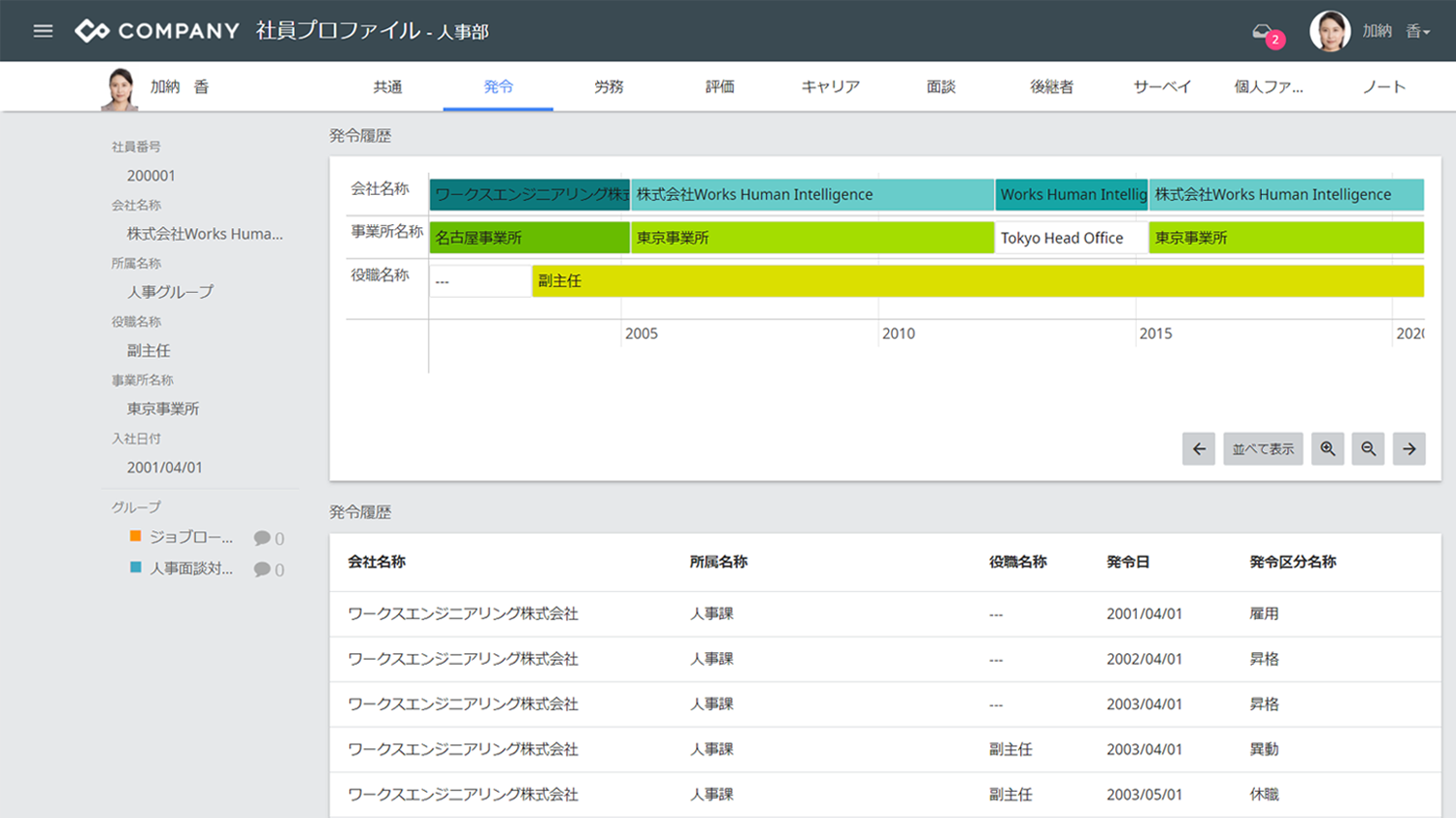Click the COMPANY logo icon
The image size is (1456, 818).
pyautogui.click(x=92, y=31)
